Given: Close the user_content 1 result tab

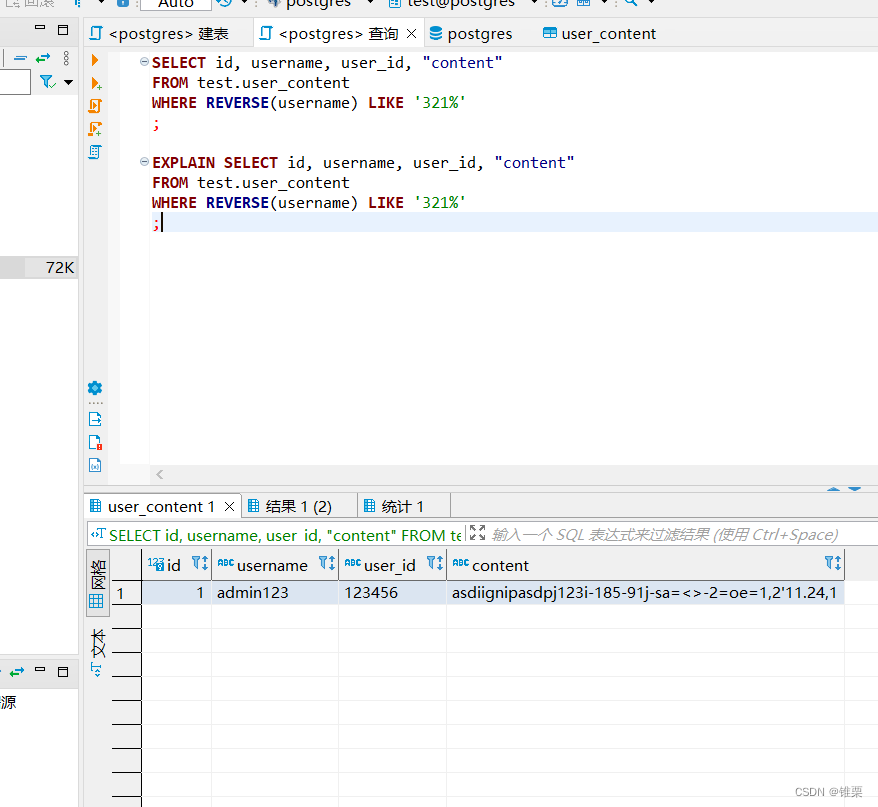Looking at the screenshot, I should [x=229, y=507].
